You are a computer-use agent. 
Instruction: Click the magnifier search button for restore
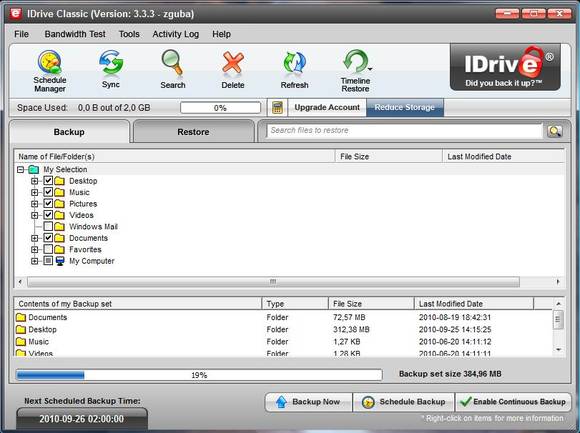(x=554, y=131)
